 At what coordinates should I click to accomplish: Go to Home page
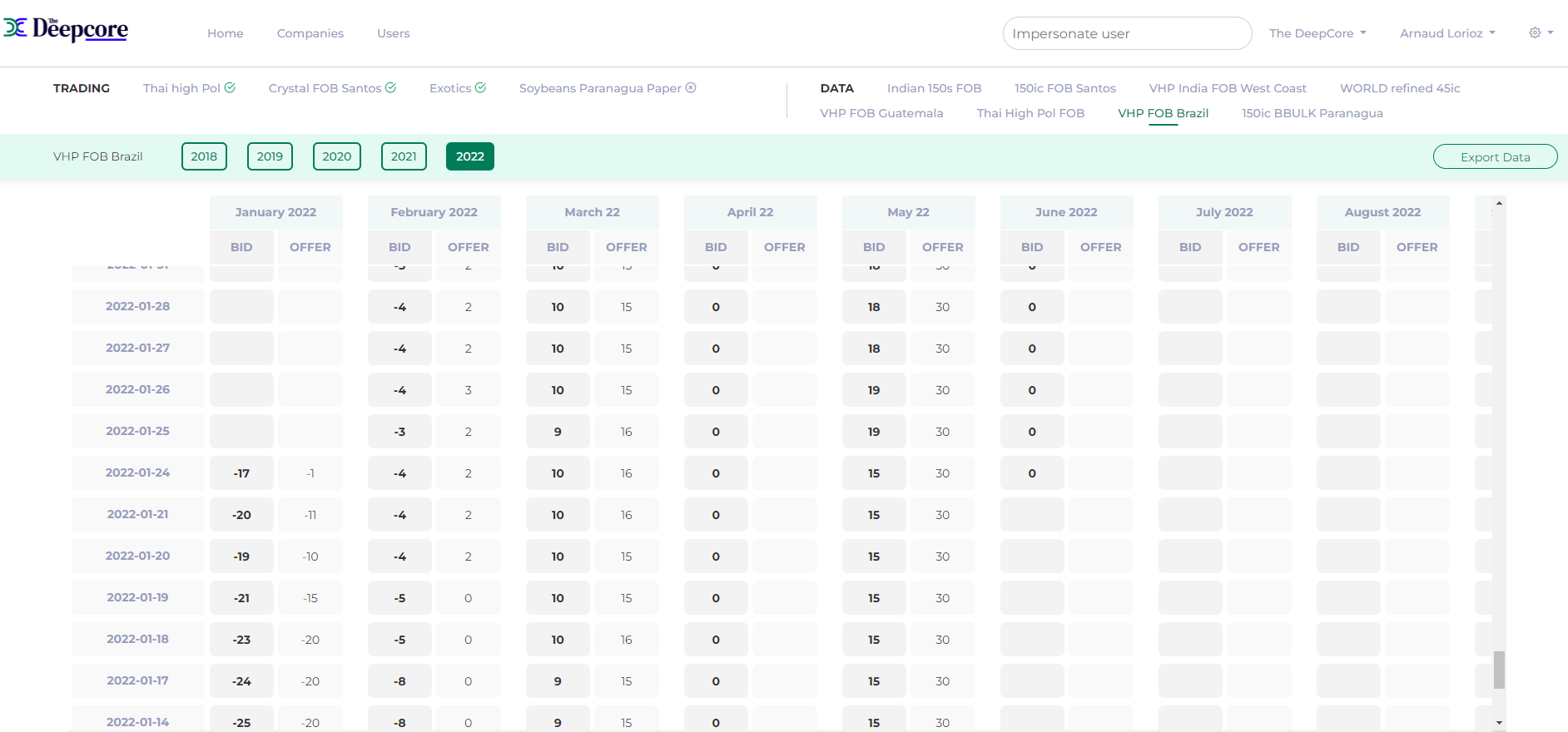(x=226, y=33)
